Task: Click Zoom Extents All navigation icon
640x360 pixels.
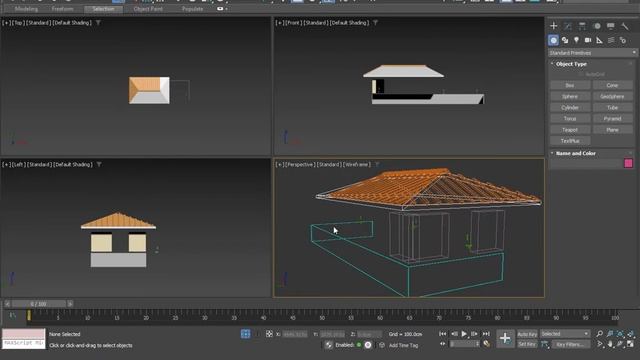Action: 631,334
